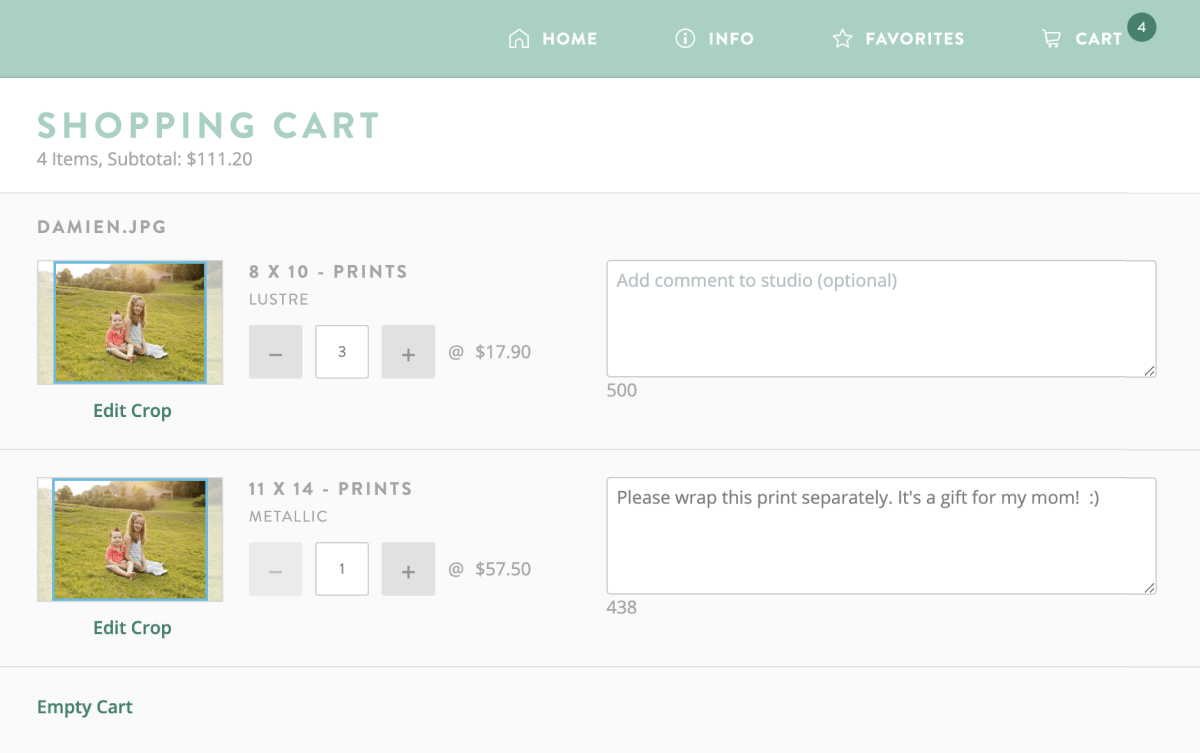Click the 11x14 metallic print thumbnail

130,539
